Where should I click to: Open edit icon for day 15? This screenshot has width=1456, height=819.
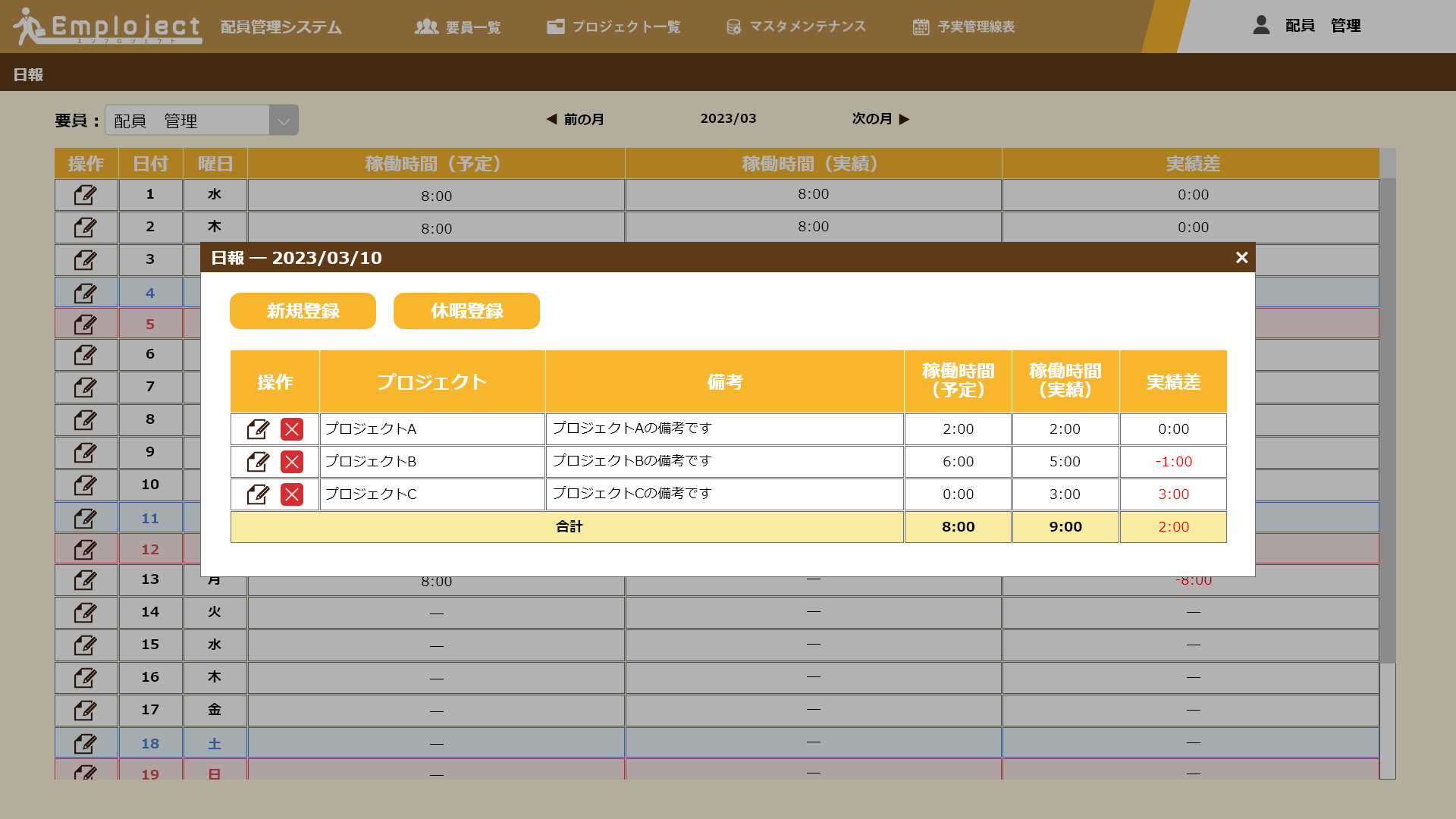[86, 645]
